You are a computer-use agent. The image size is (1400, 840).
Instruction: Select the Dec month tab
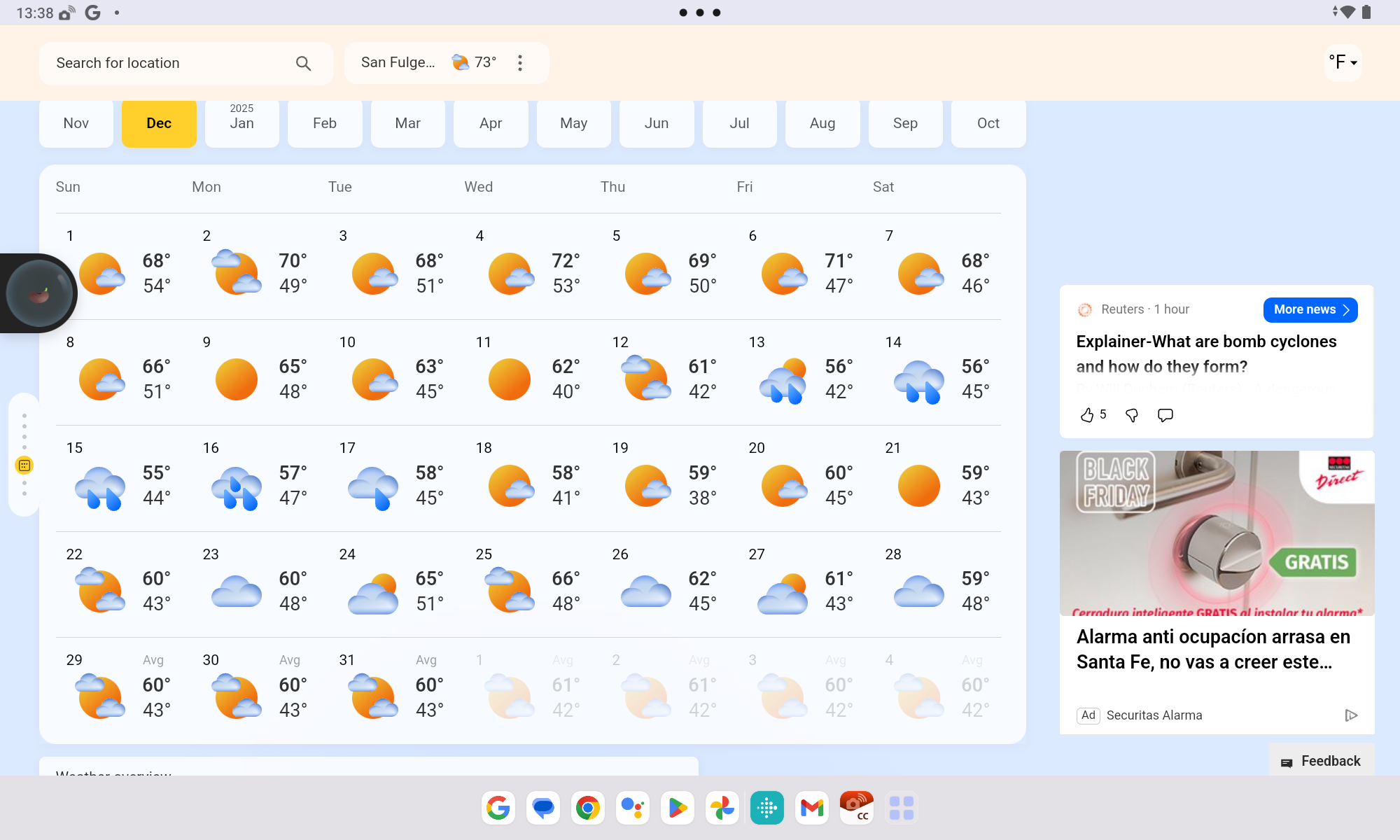pos(159,123)
